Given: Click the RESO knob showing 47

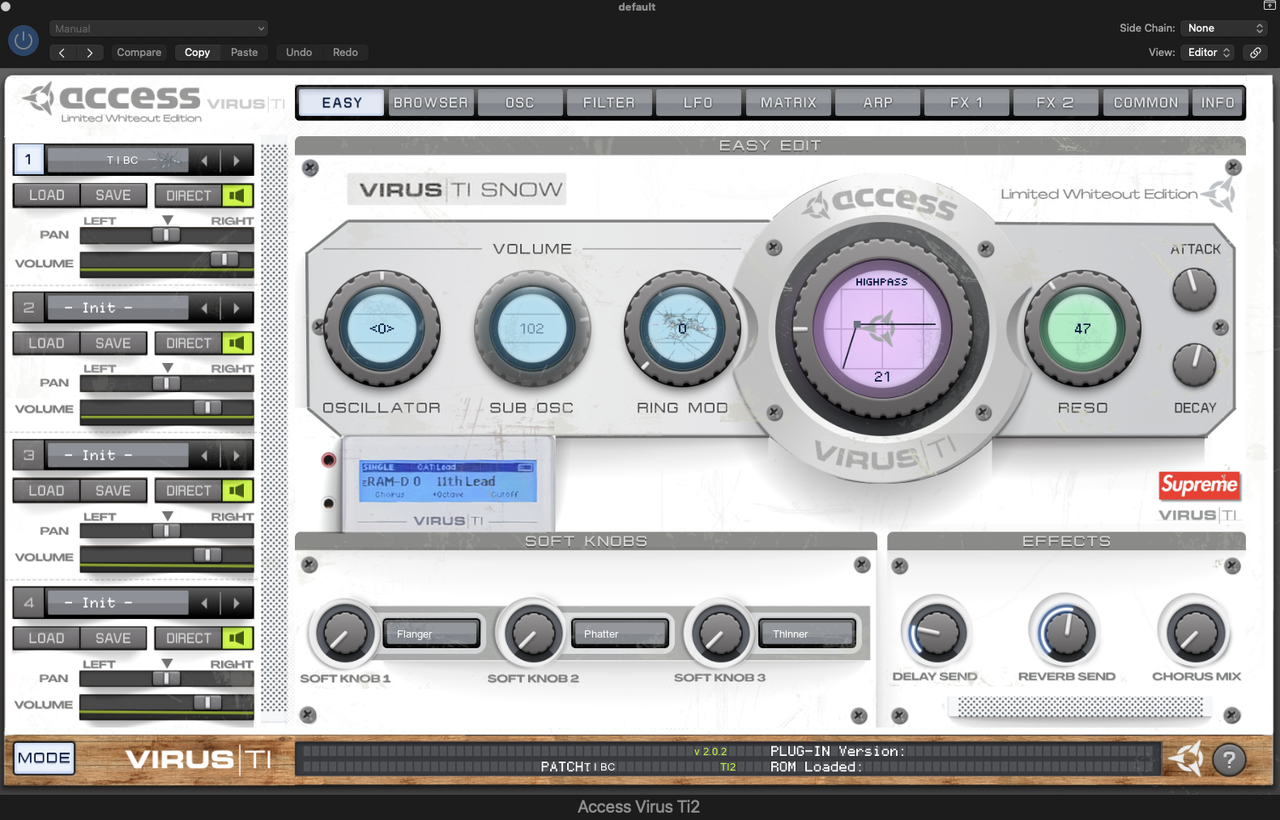Looking at the screenshot, I should click(1082, 328).
